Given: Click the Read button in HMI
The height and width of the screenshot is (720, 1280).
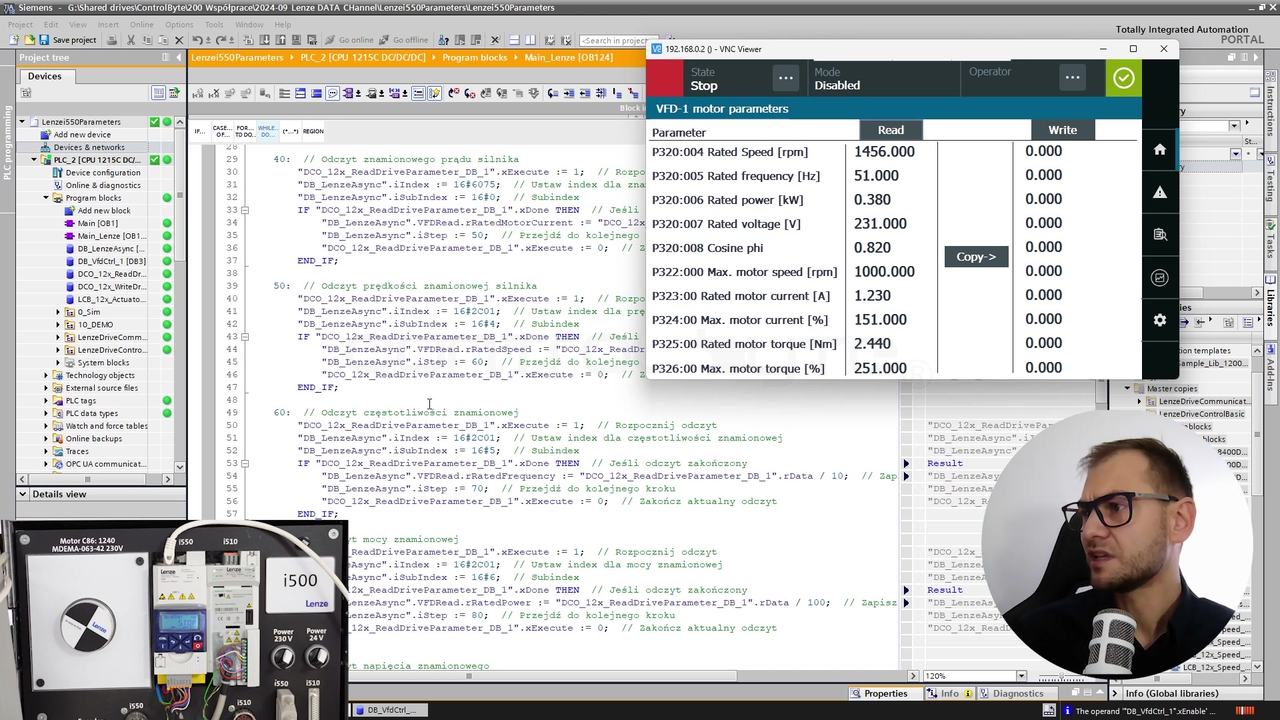Looking at the screenshot, I should pyautogui.click(x=891, y=130).
